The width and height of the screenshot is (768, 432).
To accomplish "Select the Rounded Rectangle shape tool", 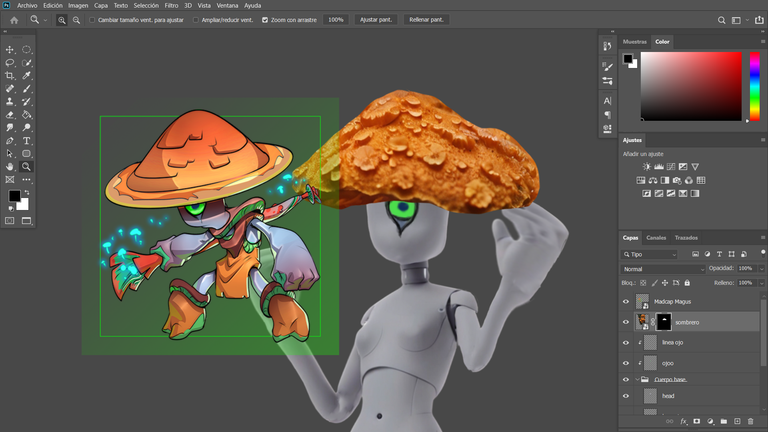I will (26, 153).
